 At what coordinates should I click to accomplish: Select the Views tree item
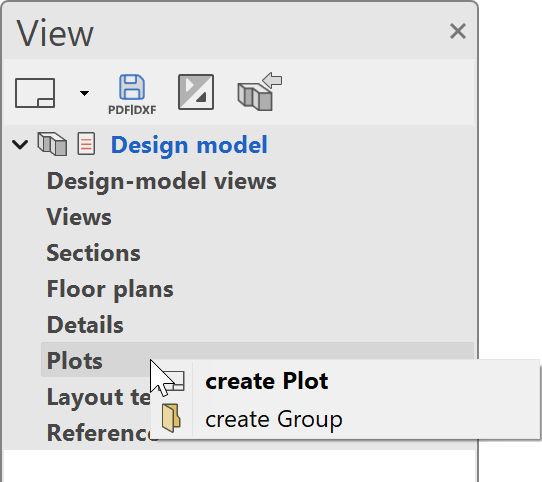click(x=79, y=217)
